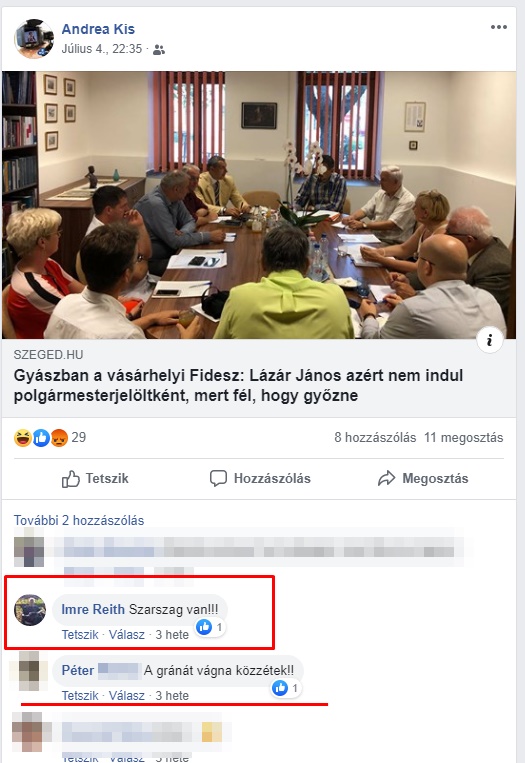
Task: Like Imre Reith's comment via Tetszik
Action: 80,635
